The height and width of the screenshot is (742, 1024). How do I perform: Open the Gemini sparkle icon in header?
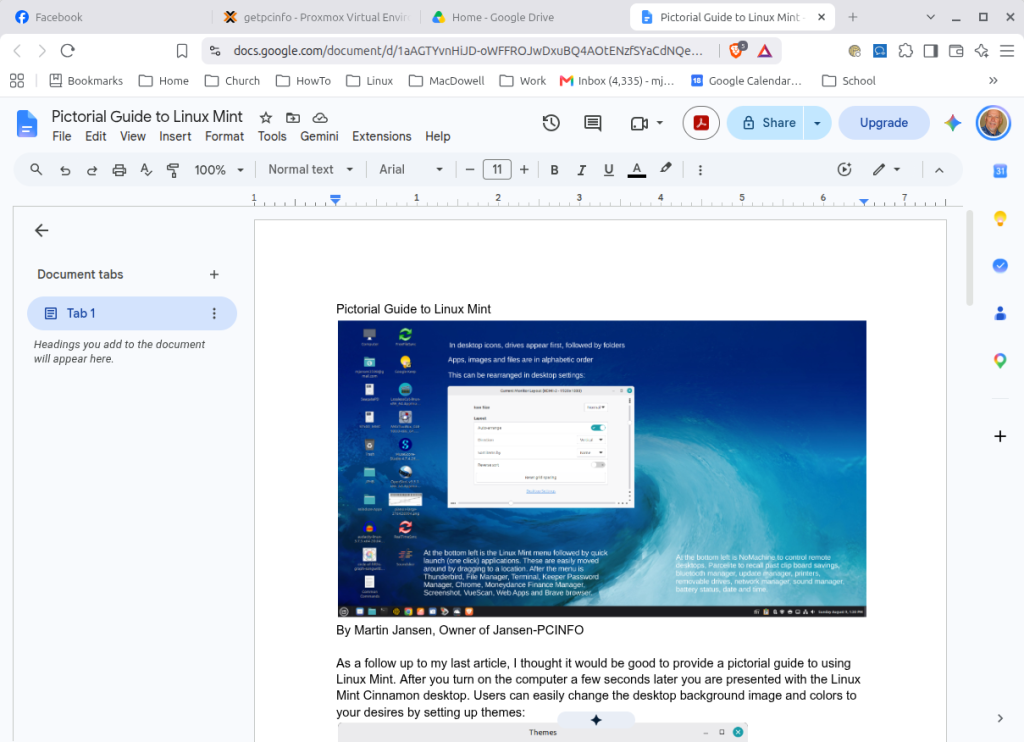click(952, 123)
